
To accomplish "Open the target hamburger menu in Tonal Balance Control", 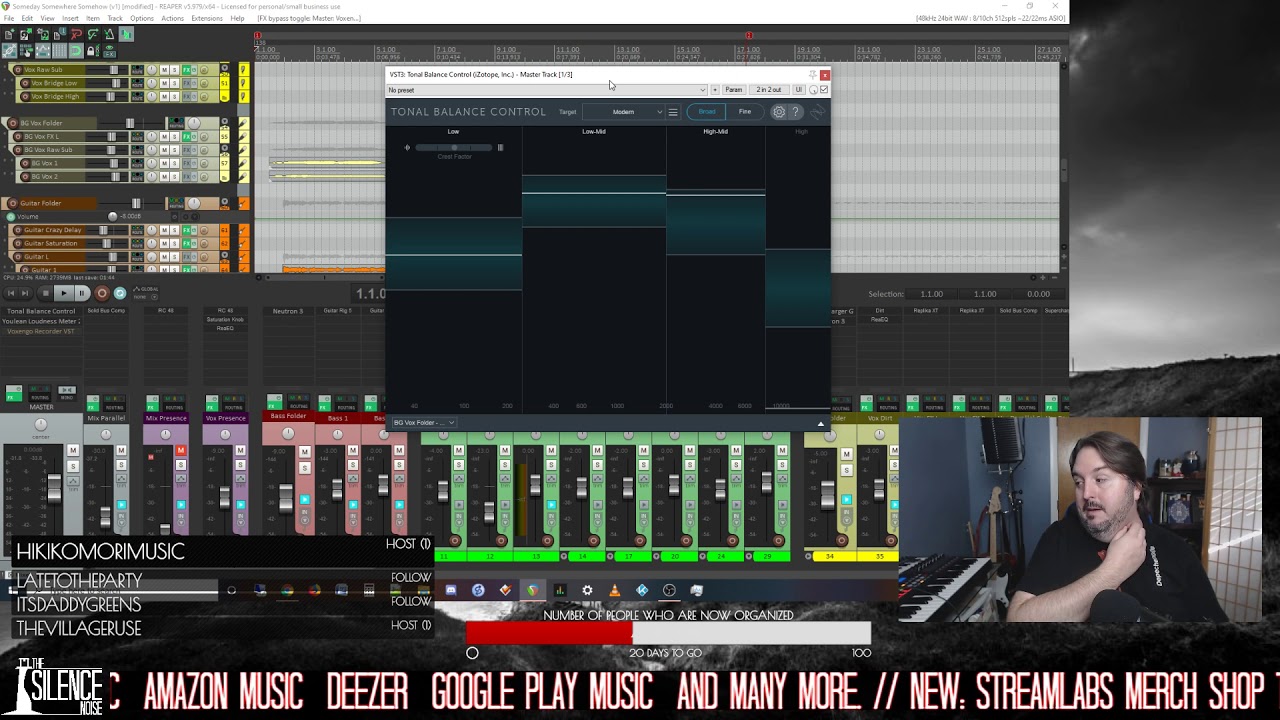I will coord(673,112).
